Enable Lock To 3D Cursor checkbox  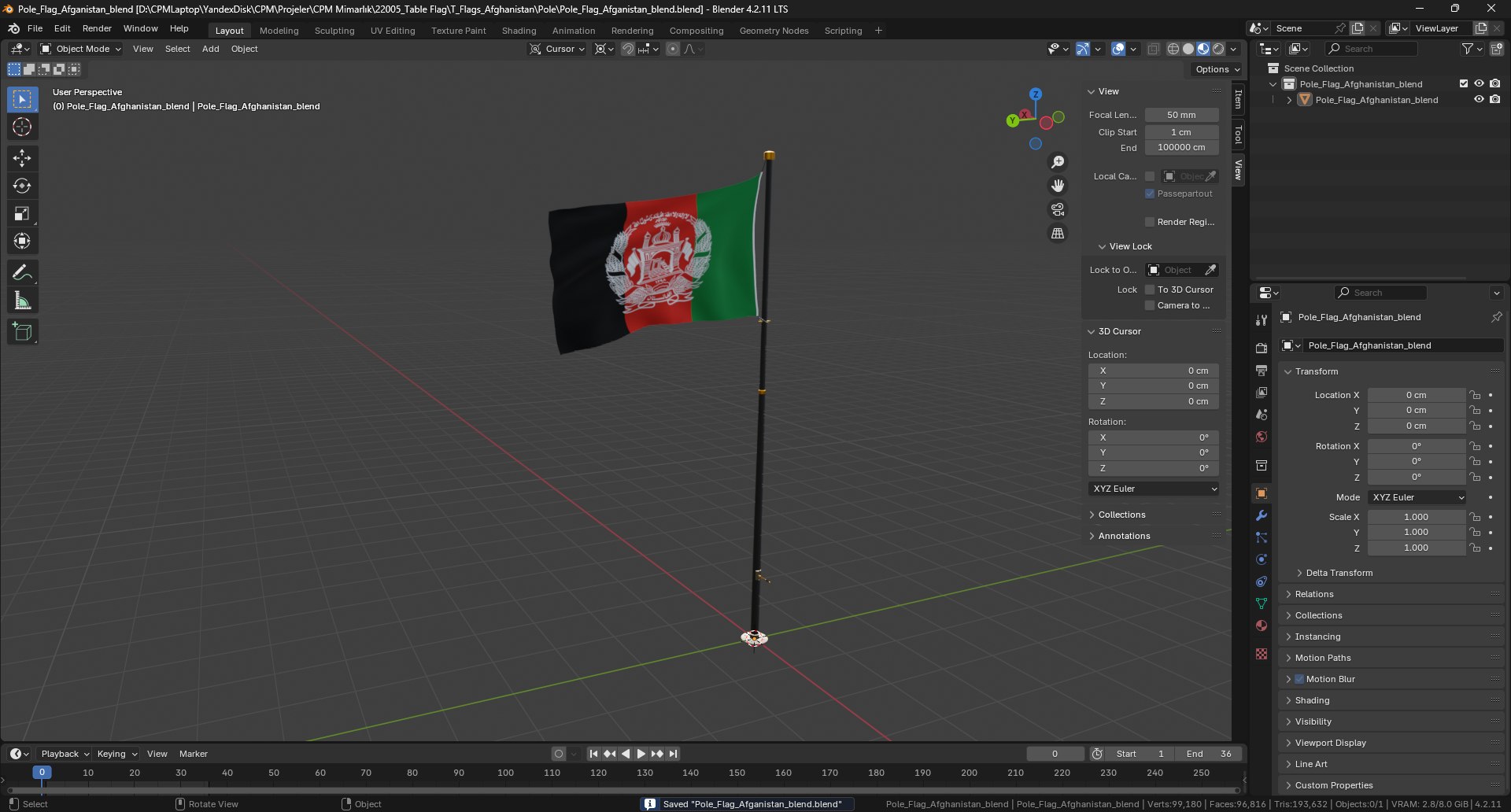click(x=1150, y=290)
